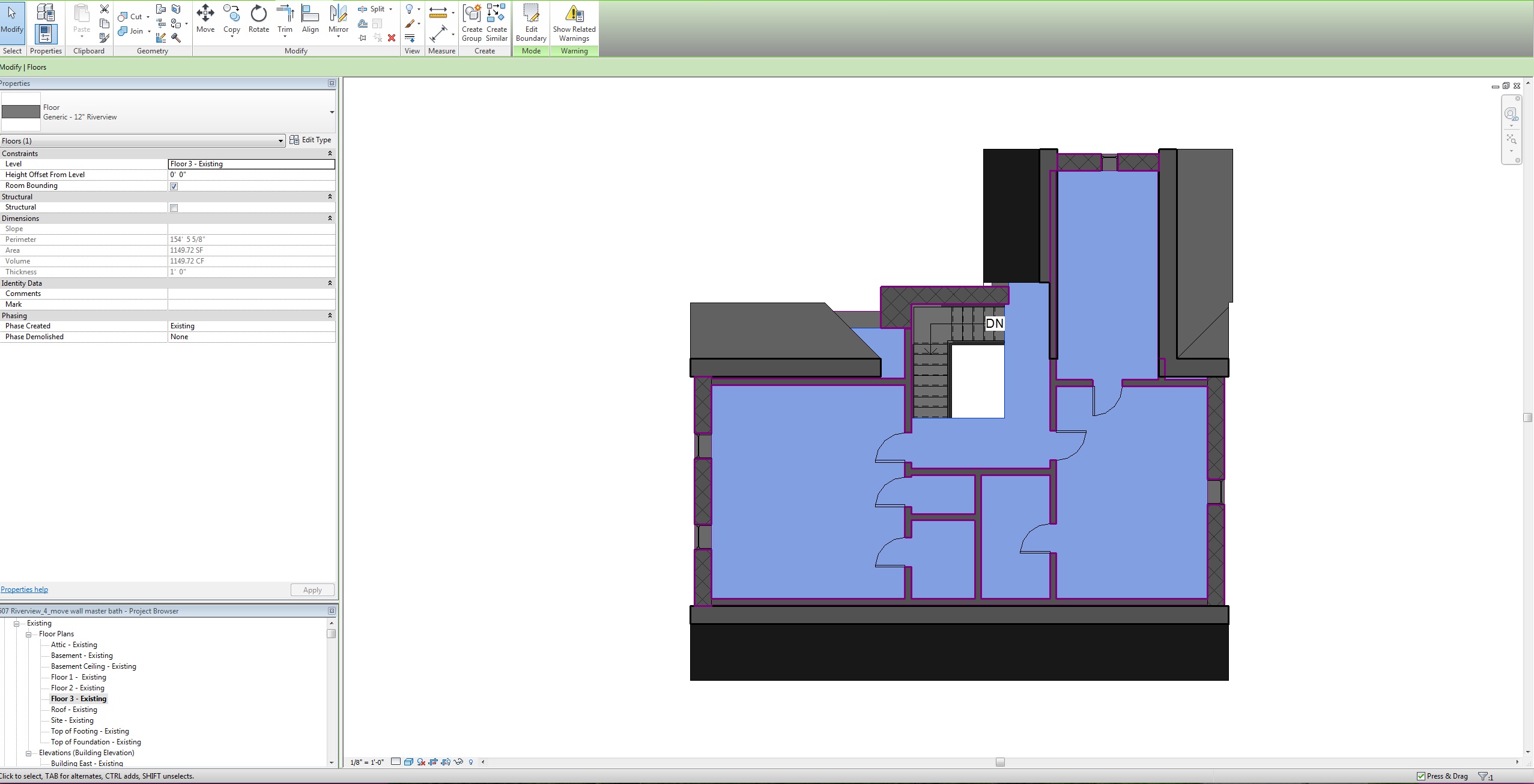The image size is (1534, 784).
Task: Enable the Structural checkbox
Action: tap(174, 208)
